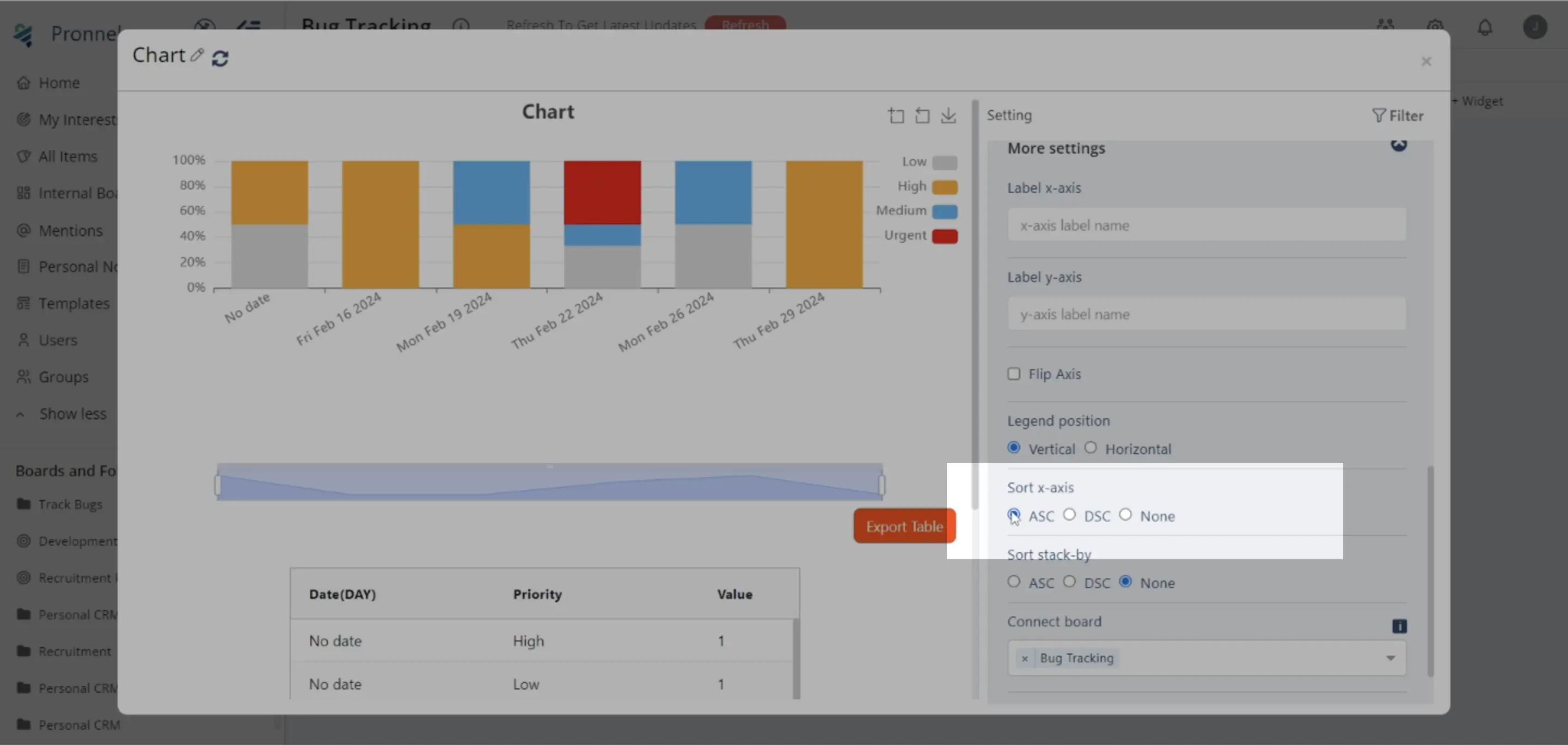The height and width of the screenshot is (745, 1568).
Task: Select DSC for Sort x-axis
Action: tap(1069, 515)
